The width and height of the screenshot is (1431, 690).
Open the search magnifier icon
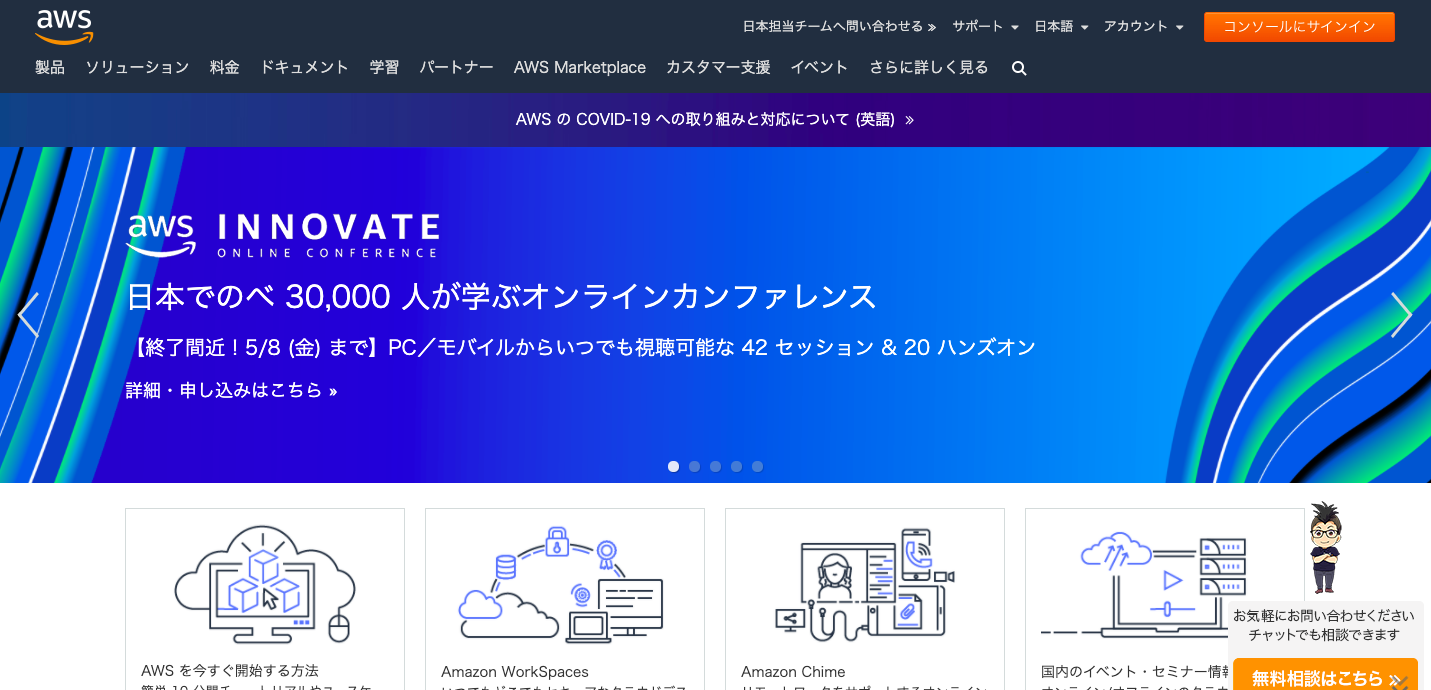[1019, 68]
